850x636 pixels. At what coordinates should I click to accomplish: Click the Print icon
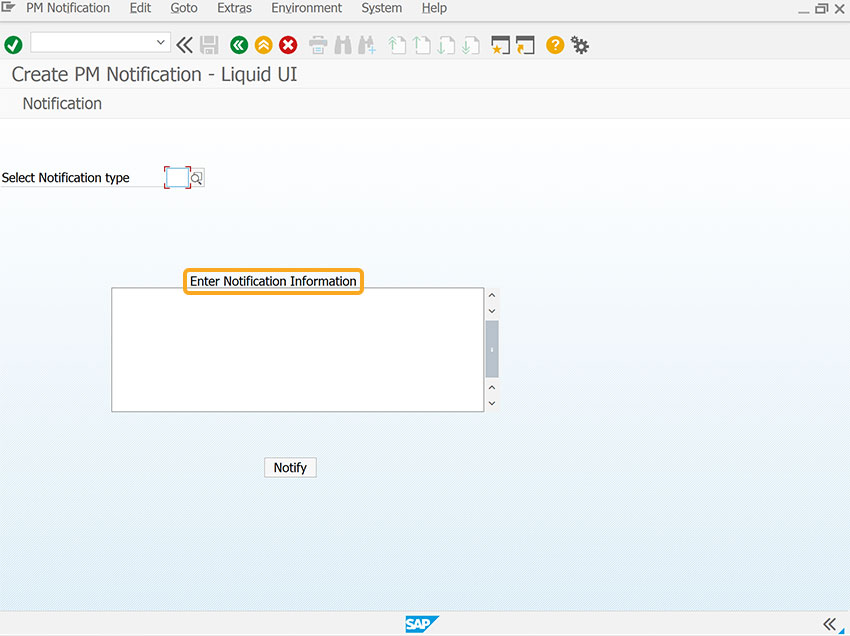coord(318,45)
